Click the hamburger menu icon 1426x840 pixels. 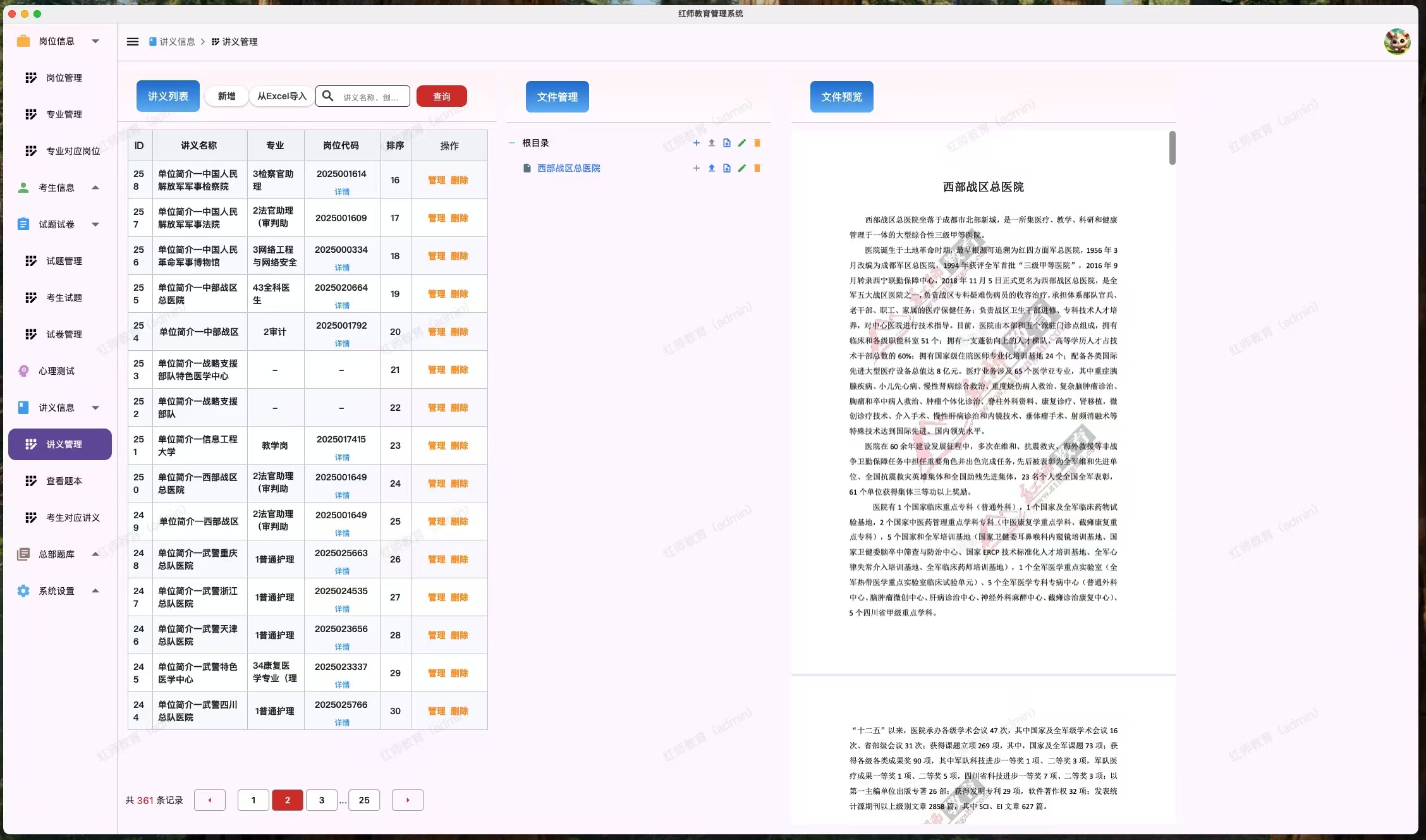coord(133,42)
